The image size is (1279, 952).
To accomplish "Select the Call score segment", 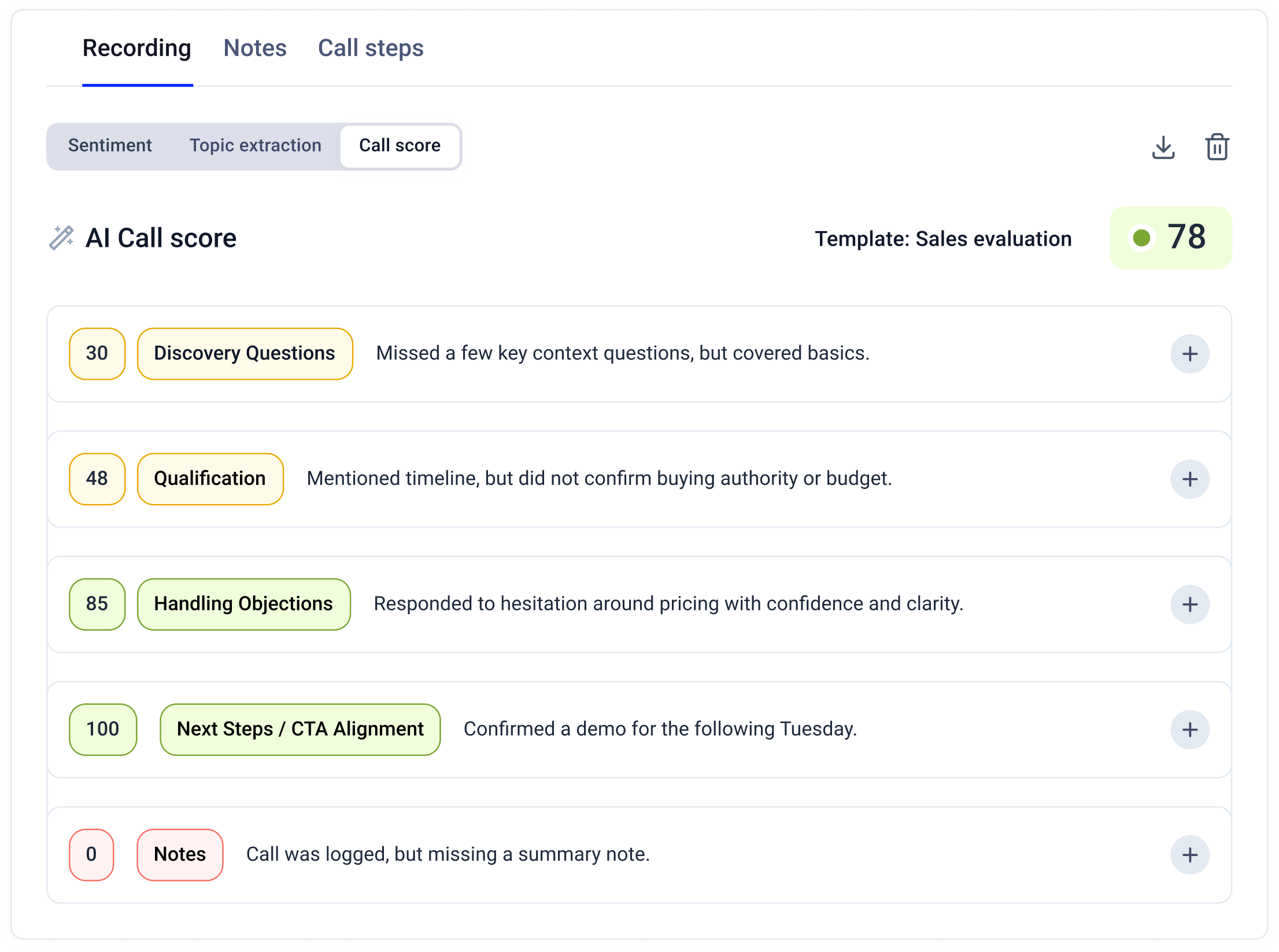I will click(400, 146).
